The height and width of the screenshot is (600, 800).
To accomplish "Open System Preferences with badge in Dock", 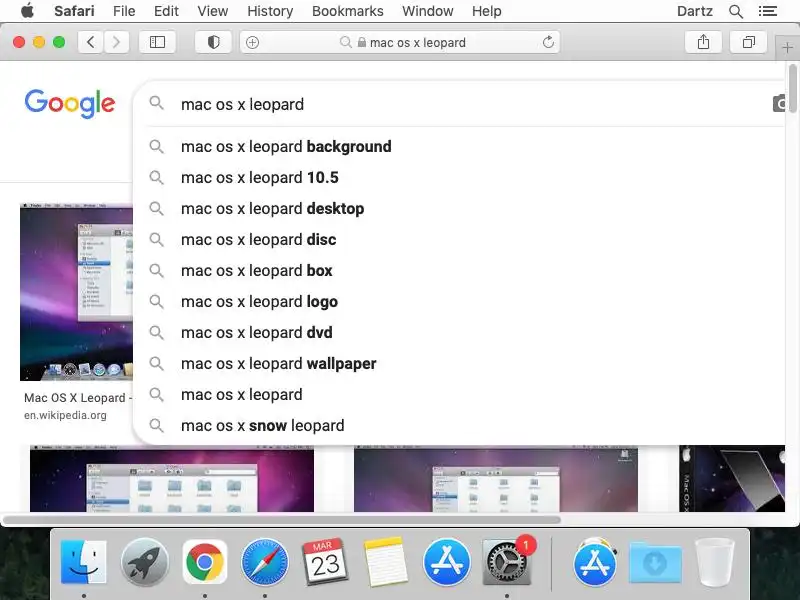I will click(507, 562).
